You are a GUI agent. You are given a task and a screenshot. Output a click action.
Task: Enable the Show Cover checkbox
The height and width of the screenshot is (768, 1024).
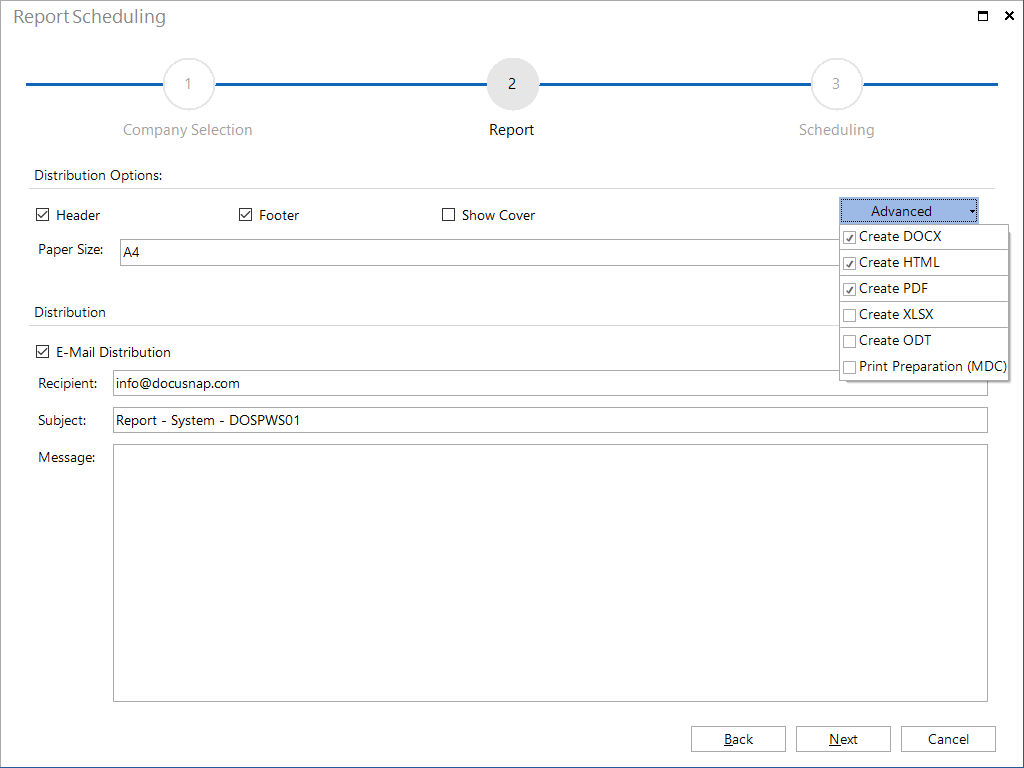tap(448, 215)
